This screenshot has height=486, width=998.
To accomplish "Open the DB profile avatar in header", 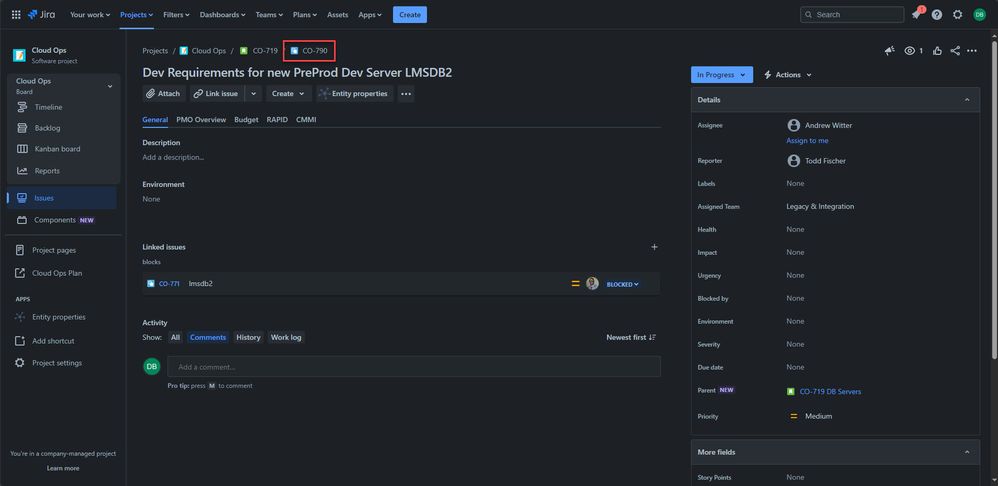I will click(x=980, y=15).
